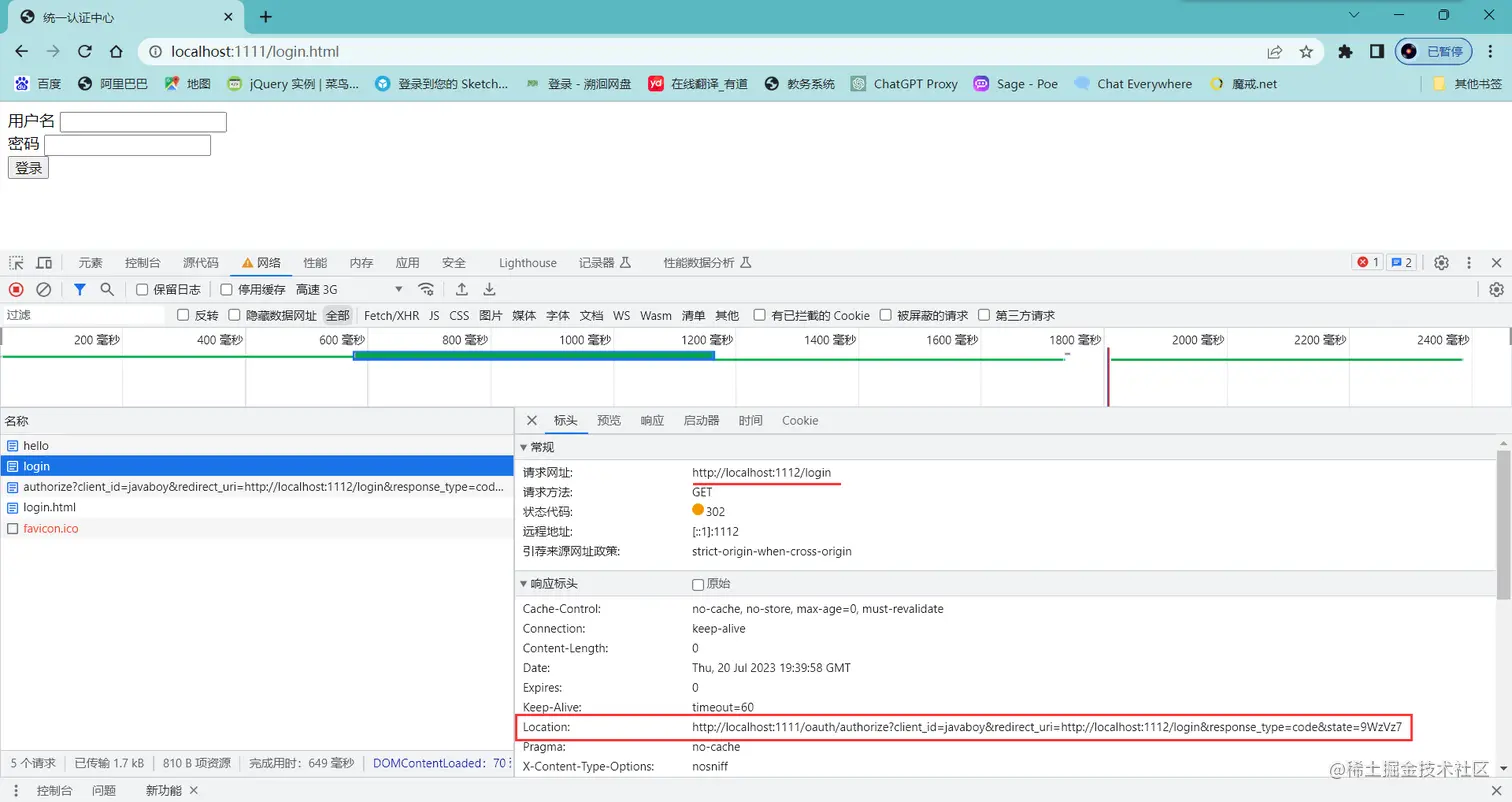Filter requests by 文档 type
1512x802 pixels.
point(592,316)
